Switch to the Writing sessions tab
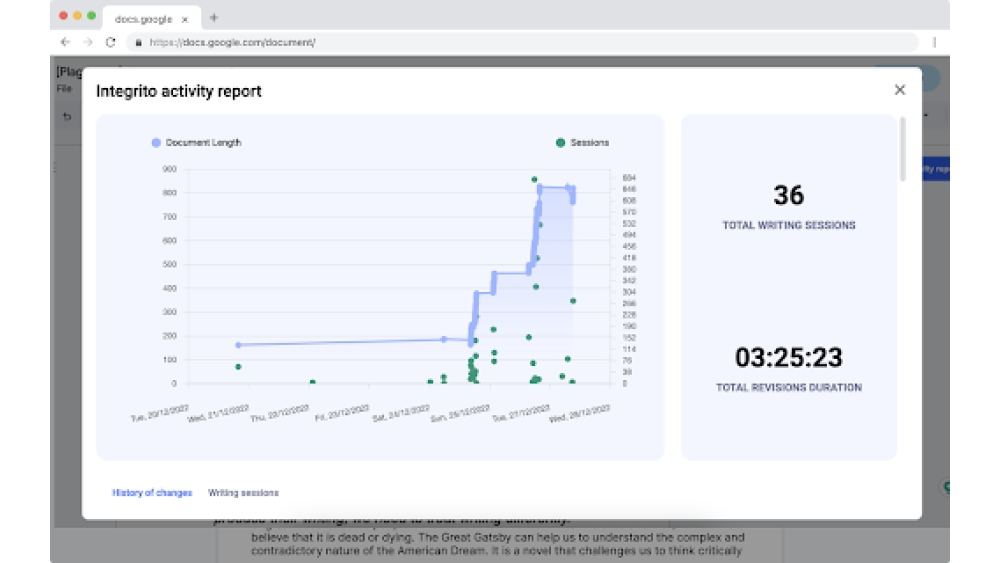Image resolution: width=1000 pixels, height=563 pixels. coord(243,493)
